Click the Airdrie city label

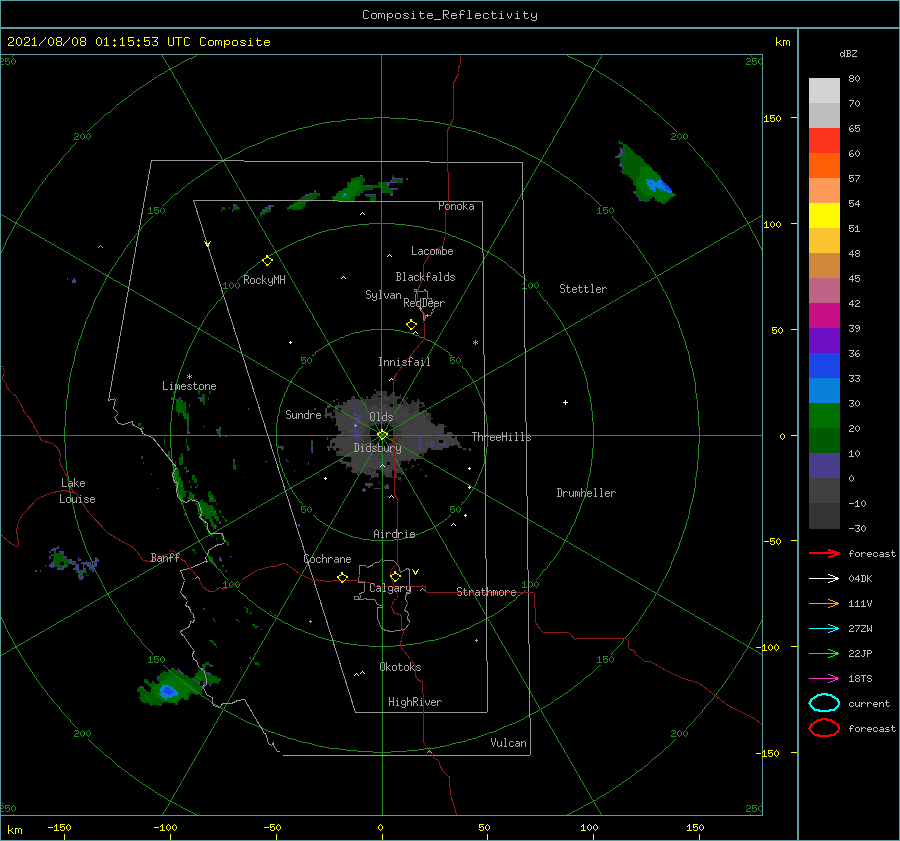[394, 534]
